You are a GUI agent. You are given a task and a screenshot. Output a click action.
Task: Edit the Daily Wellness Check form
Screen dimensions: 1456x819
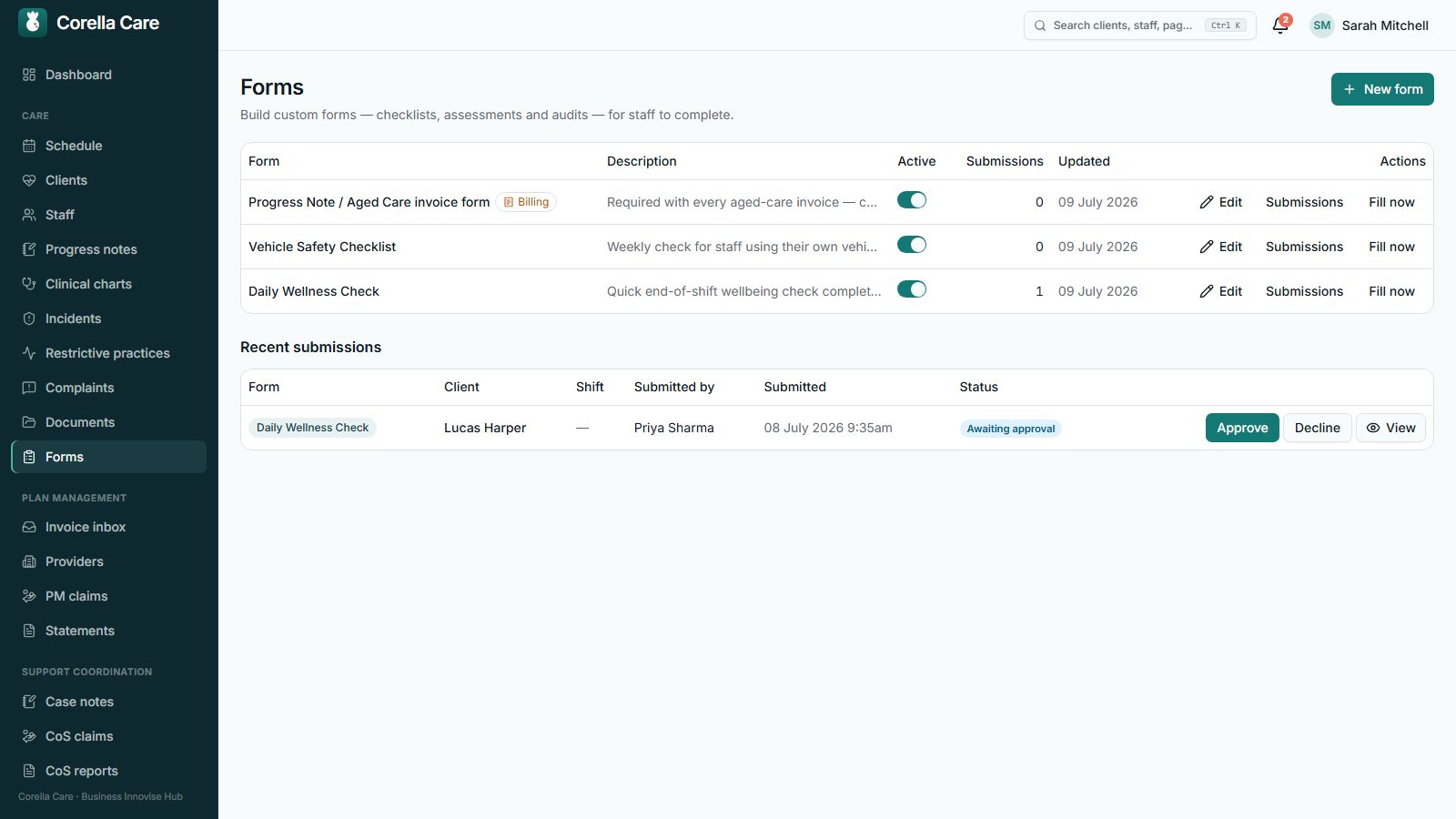tap(1220, 291)
